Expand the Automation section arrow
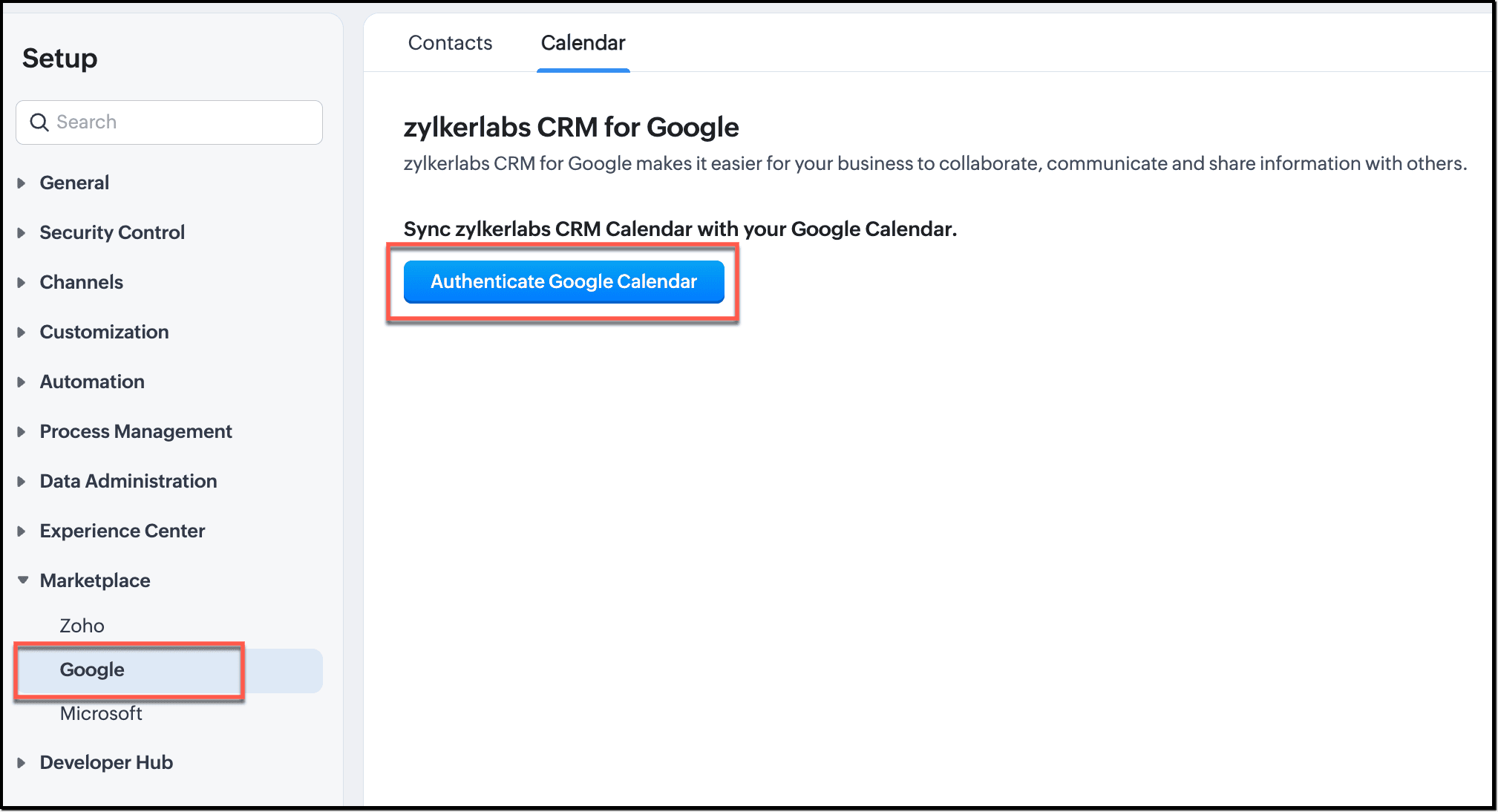1498x812 pixels. click(x=22, y=382)
